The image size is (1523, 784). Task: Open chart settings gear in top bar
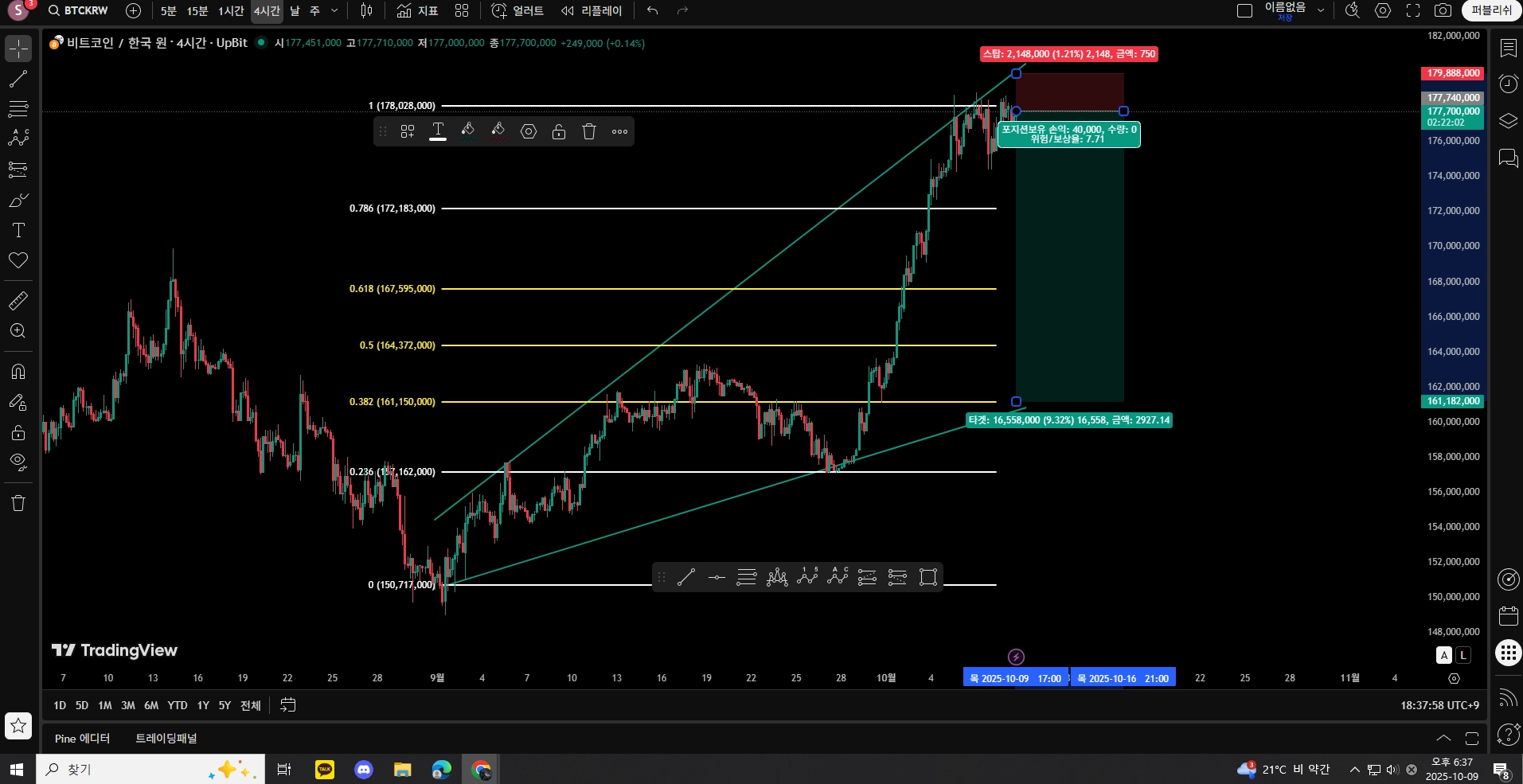click(1383, 10)
